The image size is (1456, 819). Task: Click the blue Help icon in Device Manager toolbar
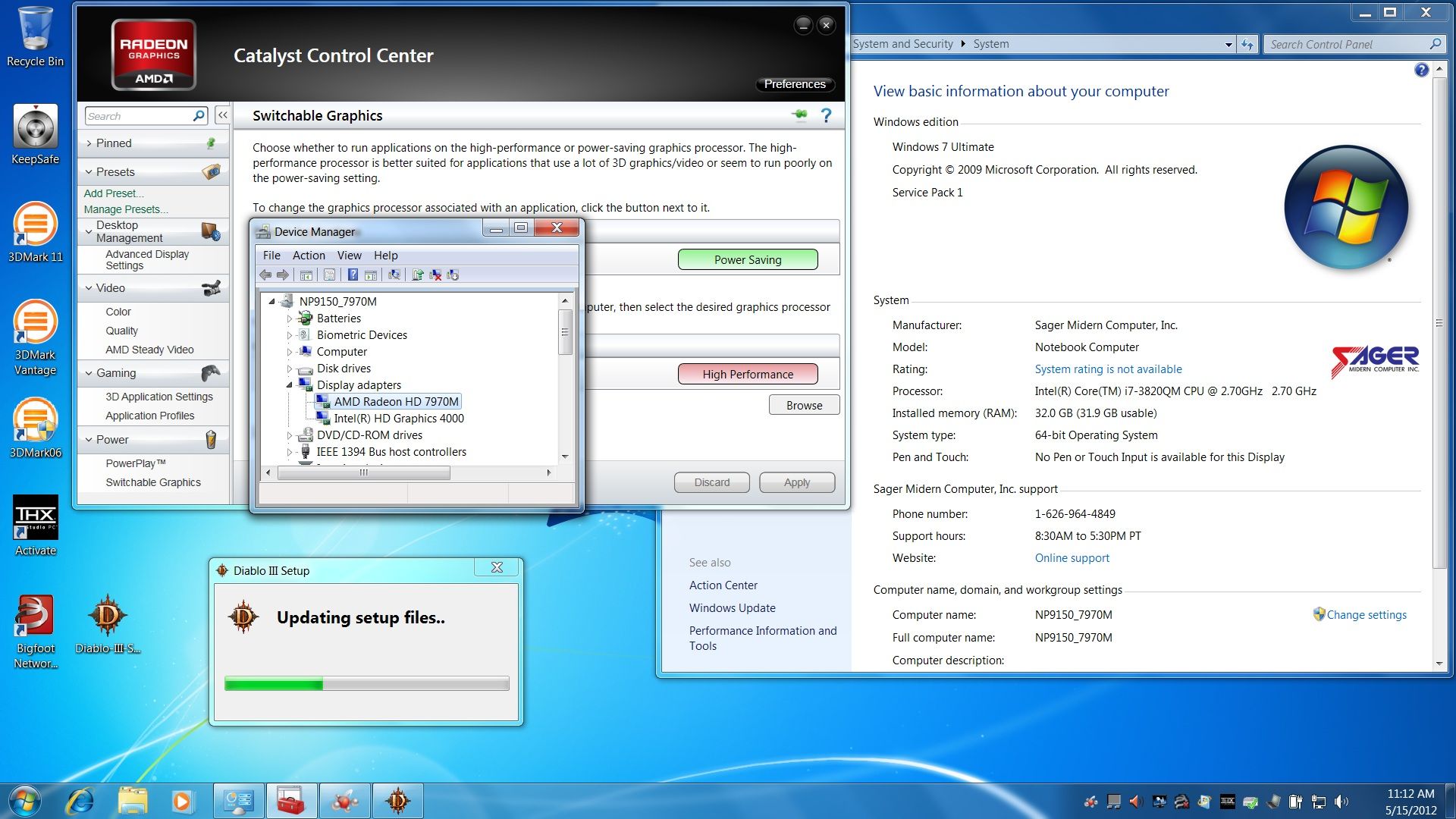pyautogui.click(x=353, y=275)
